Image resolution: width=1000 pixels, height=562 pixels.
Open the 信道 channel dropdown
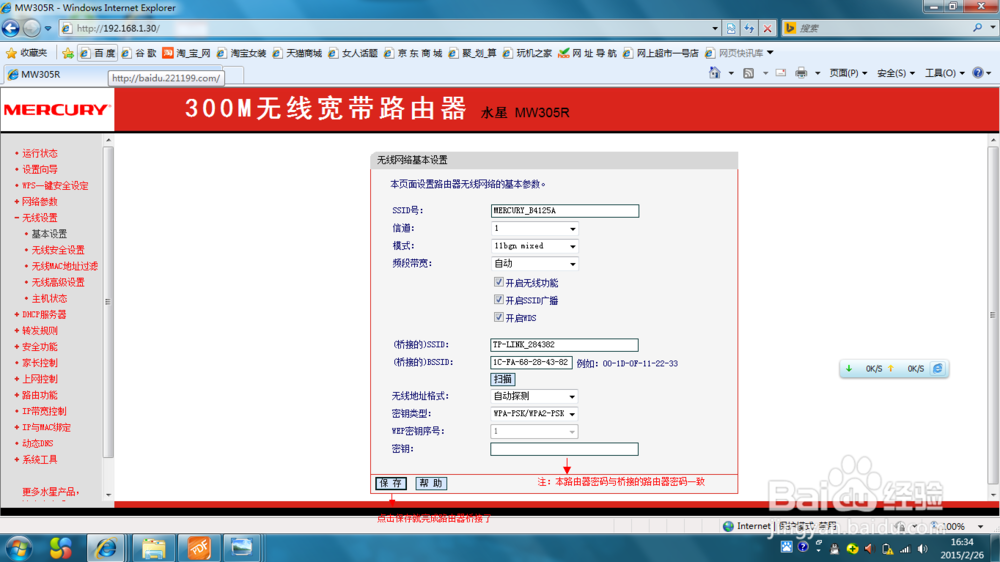[x=534, y=228]
